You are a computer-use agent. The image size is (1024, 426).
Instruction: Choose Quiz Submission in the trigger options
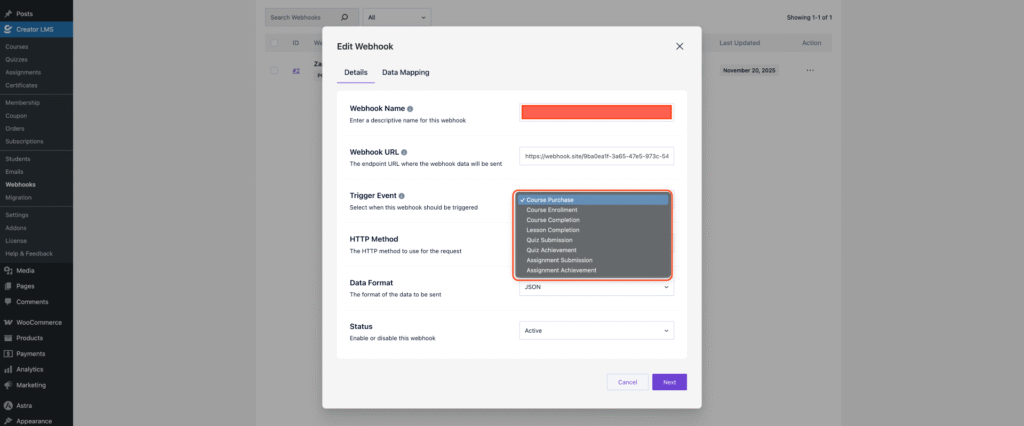(550, 240)
